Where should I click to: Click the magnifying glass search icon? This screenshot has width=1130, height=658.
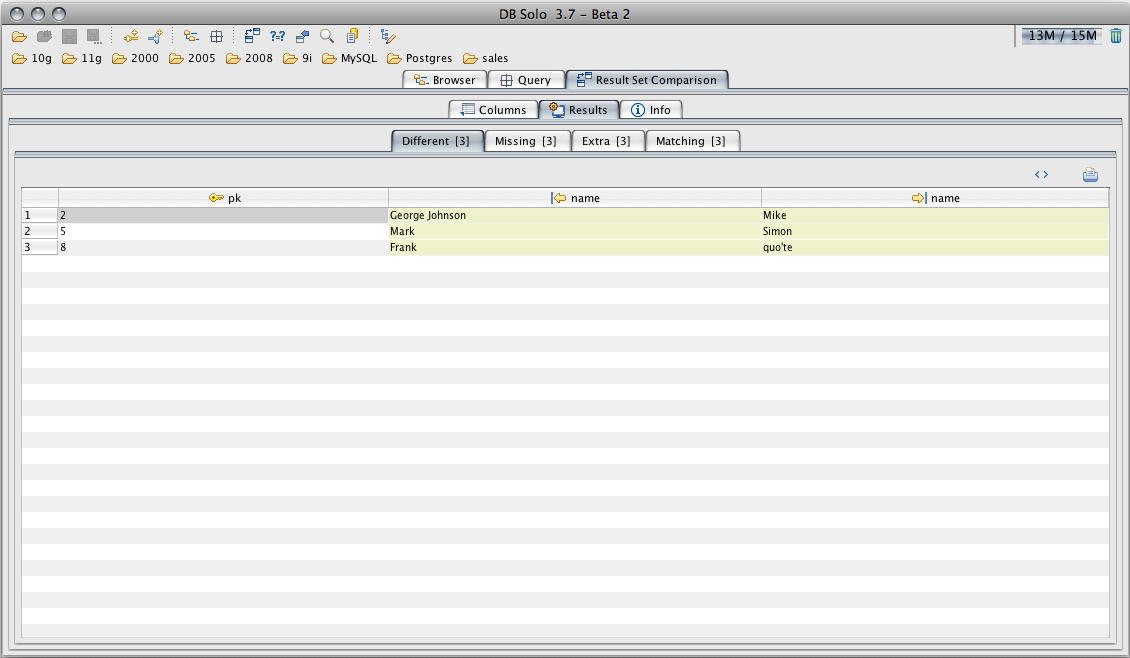tap(327, 36)
